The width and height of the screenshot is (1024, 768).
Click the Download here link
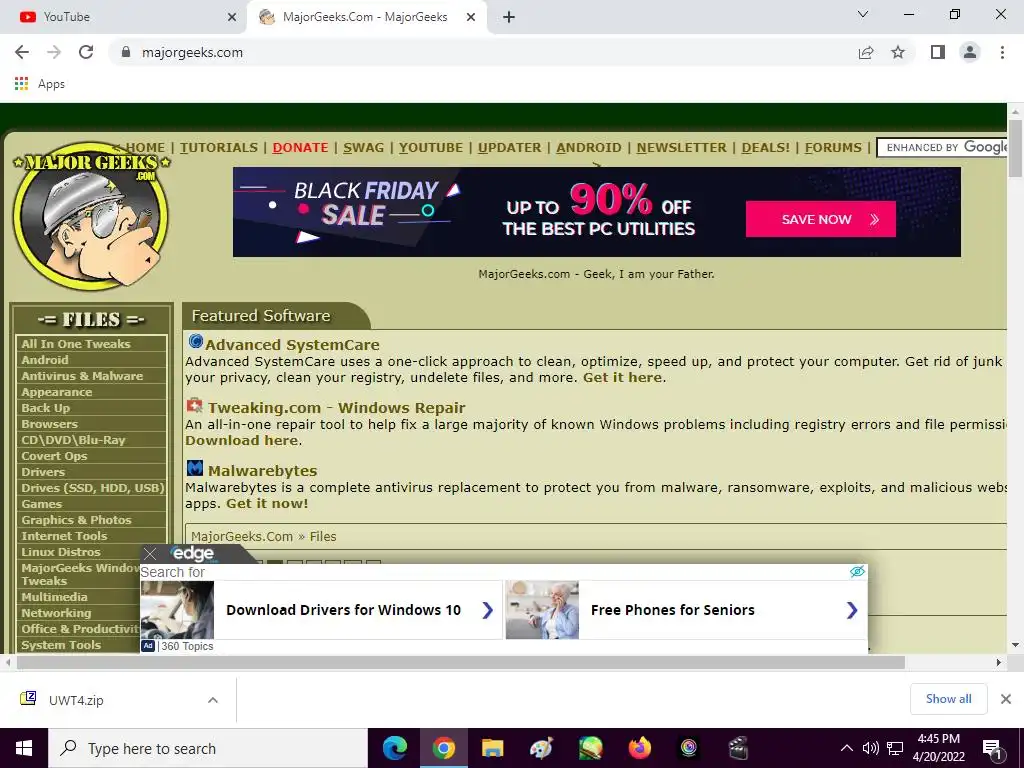point(242,440)
